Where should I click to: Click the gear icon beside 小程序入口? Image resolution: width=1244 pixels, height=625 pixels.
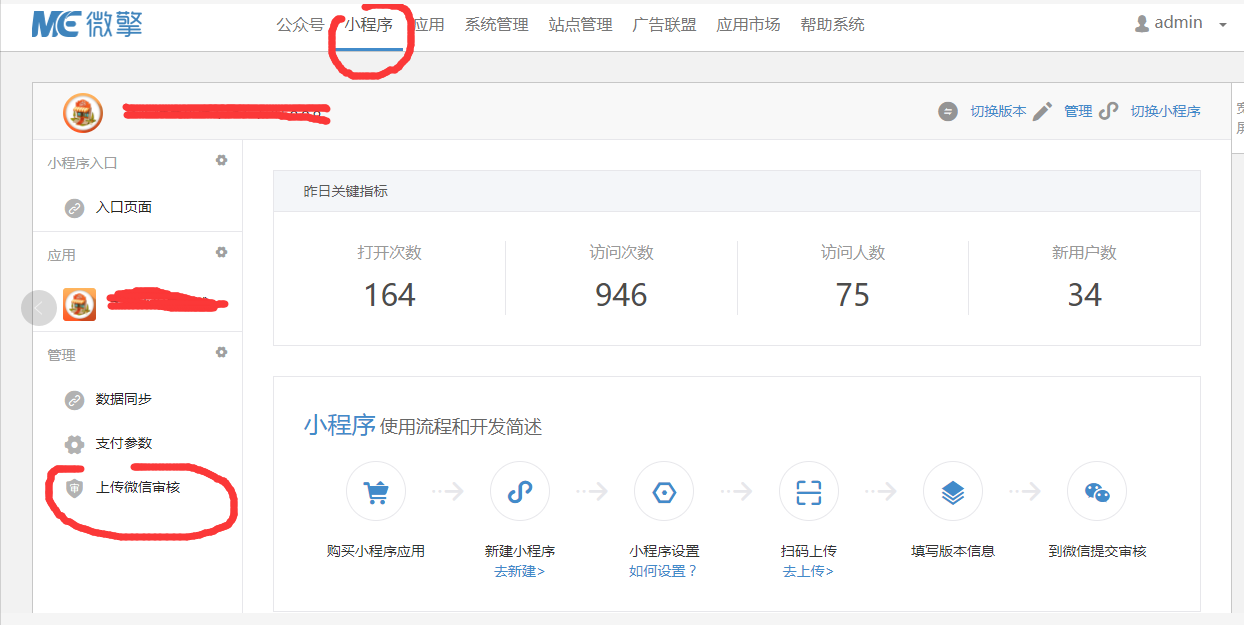(x=222, y=161)
